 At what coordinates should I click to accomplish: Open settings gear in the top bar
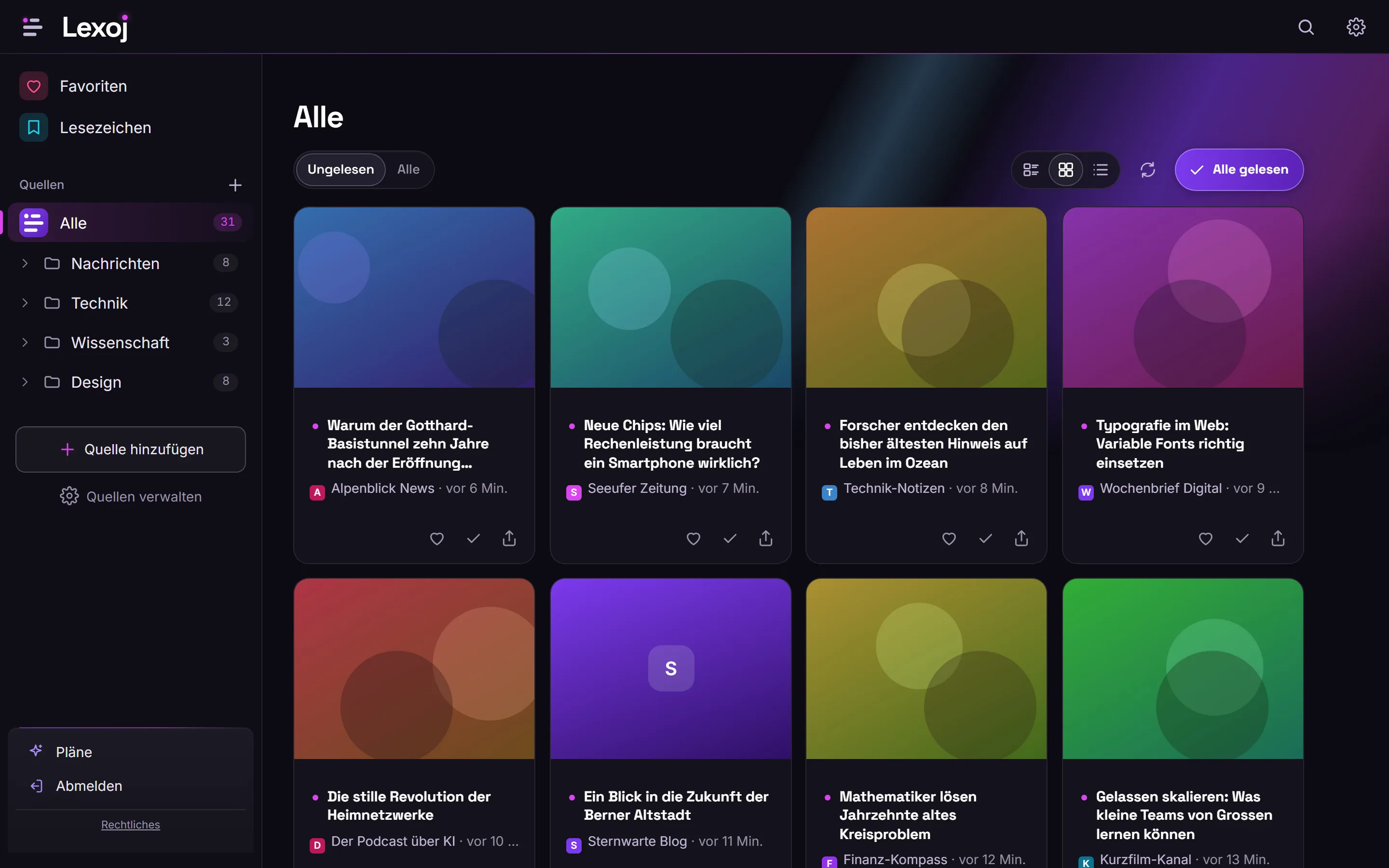pyautogui.click(x=1356, y=27)
